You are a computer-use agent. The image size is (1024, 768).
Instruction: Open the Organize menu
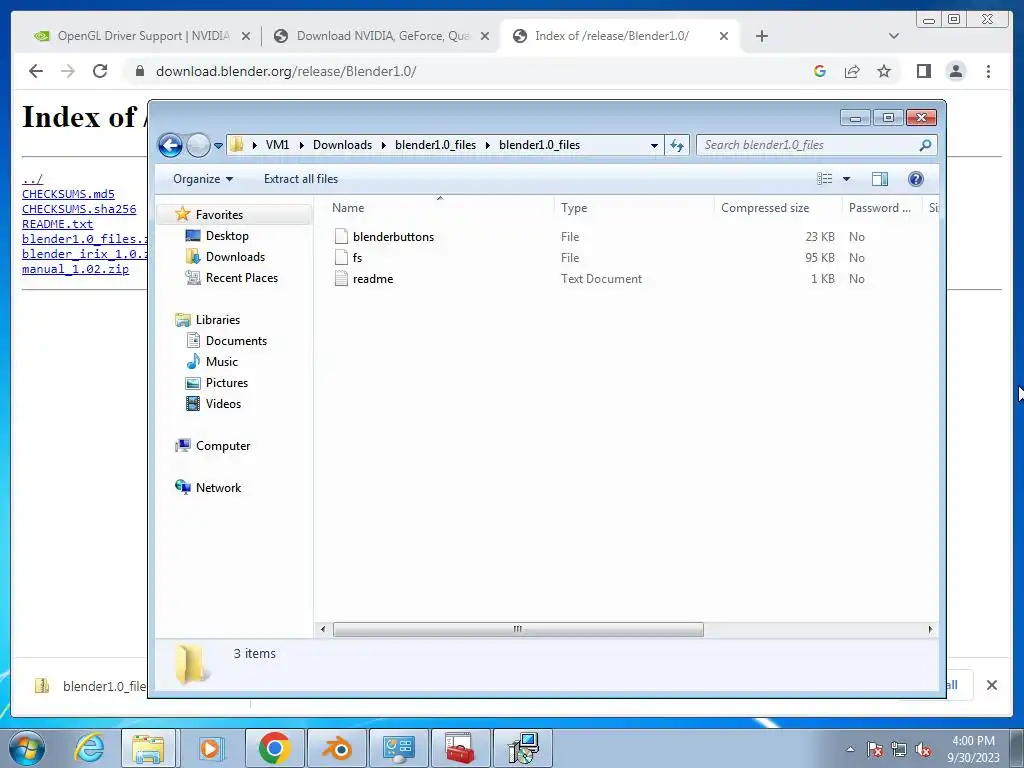tap(202, 179)
